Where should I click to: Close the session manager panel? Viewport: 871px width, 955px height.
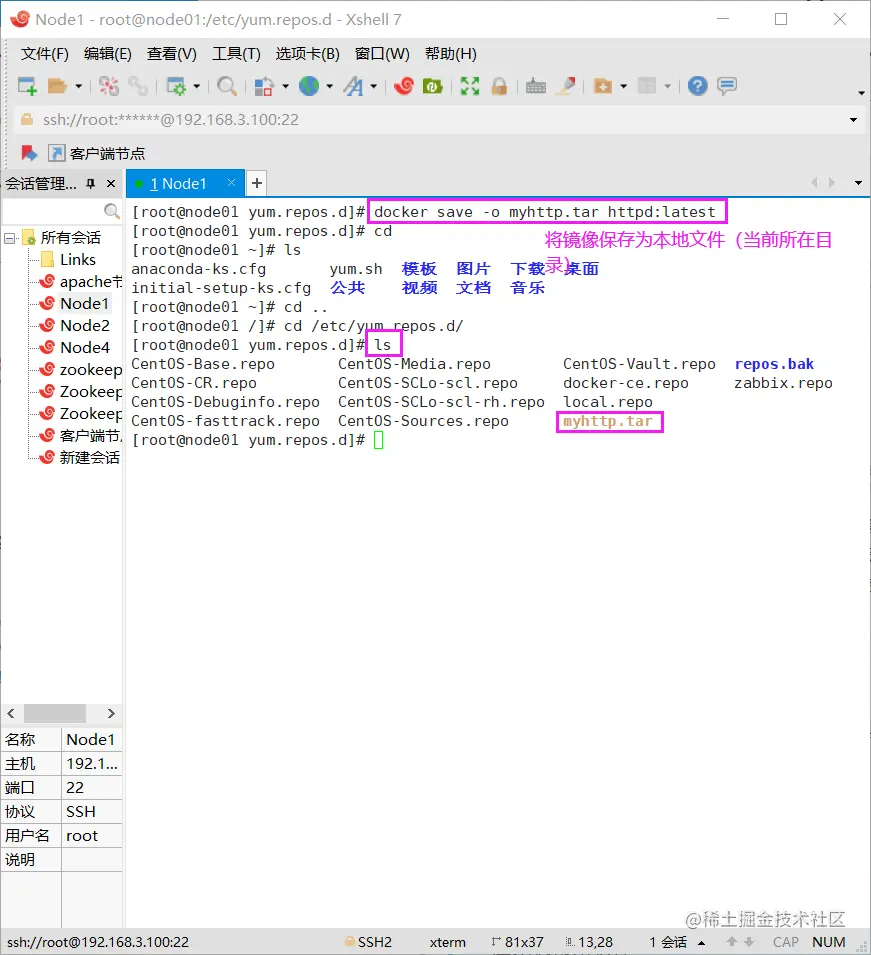111,183
